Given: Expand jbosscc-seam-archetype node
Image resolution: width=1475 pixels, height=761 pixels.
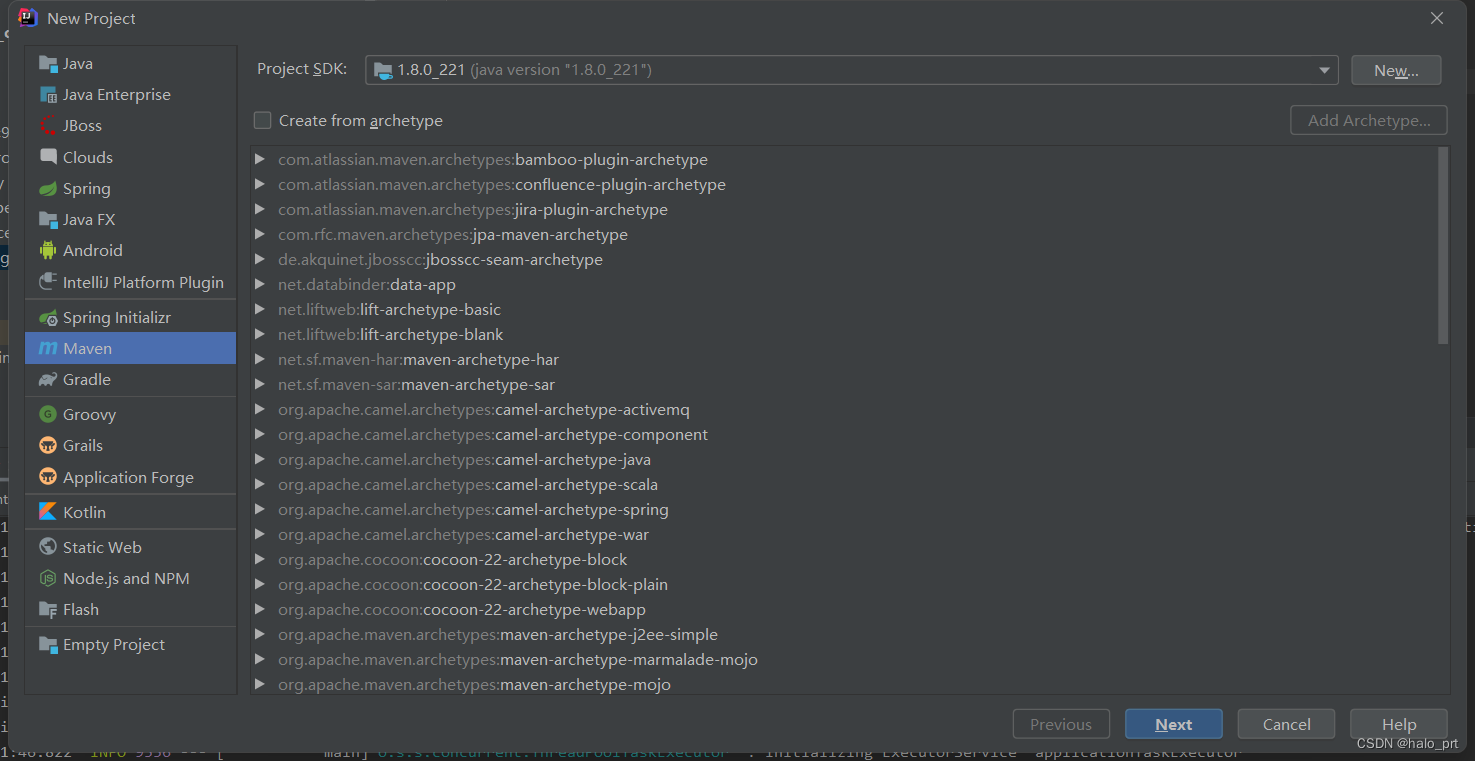Looking at the screenshot, I should tap(260, 260).
